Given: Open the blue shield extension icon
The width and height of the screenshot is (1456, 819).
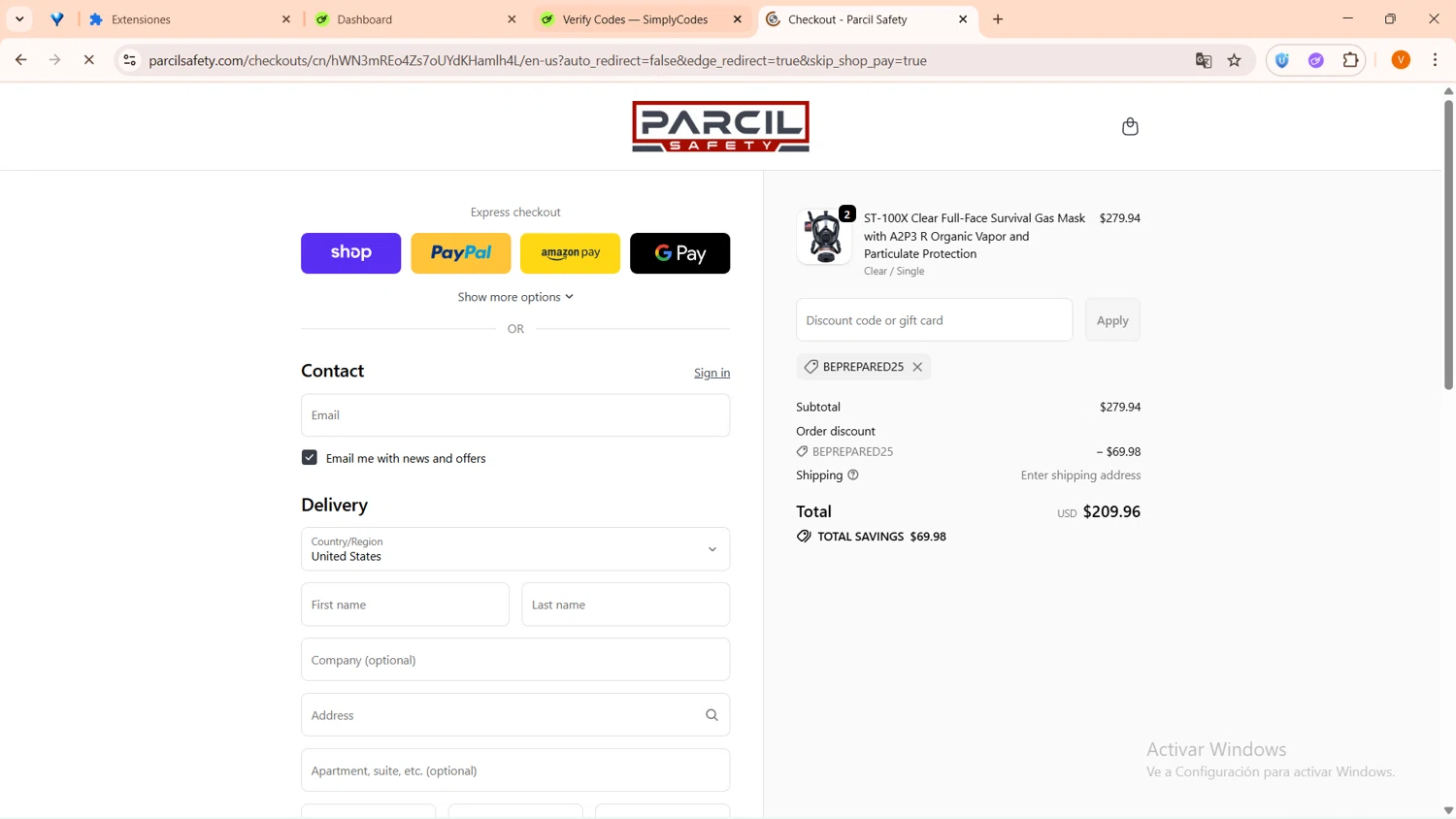Looking at the screenshot, I should (1282, 60).
